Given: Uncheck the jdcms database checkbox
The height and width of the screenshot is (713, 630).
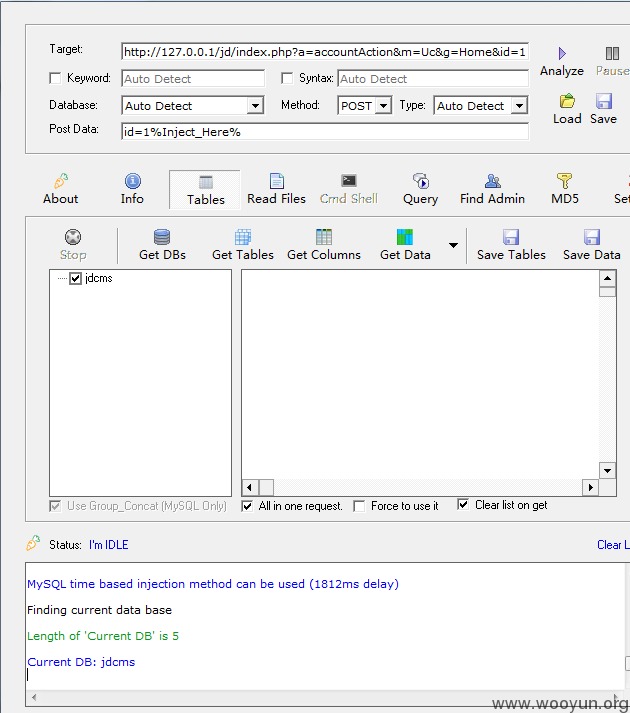Looking at the screenshot, I should [76, 278].
